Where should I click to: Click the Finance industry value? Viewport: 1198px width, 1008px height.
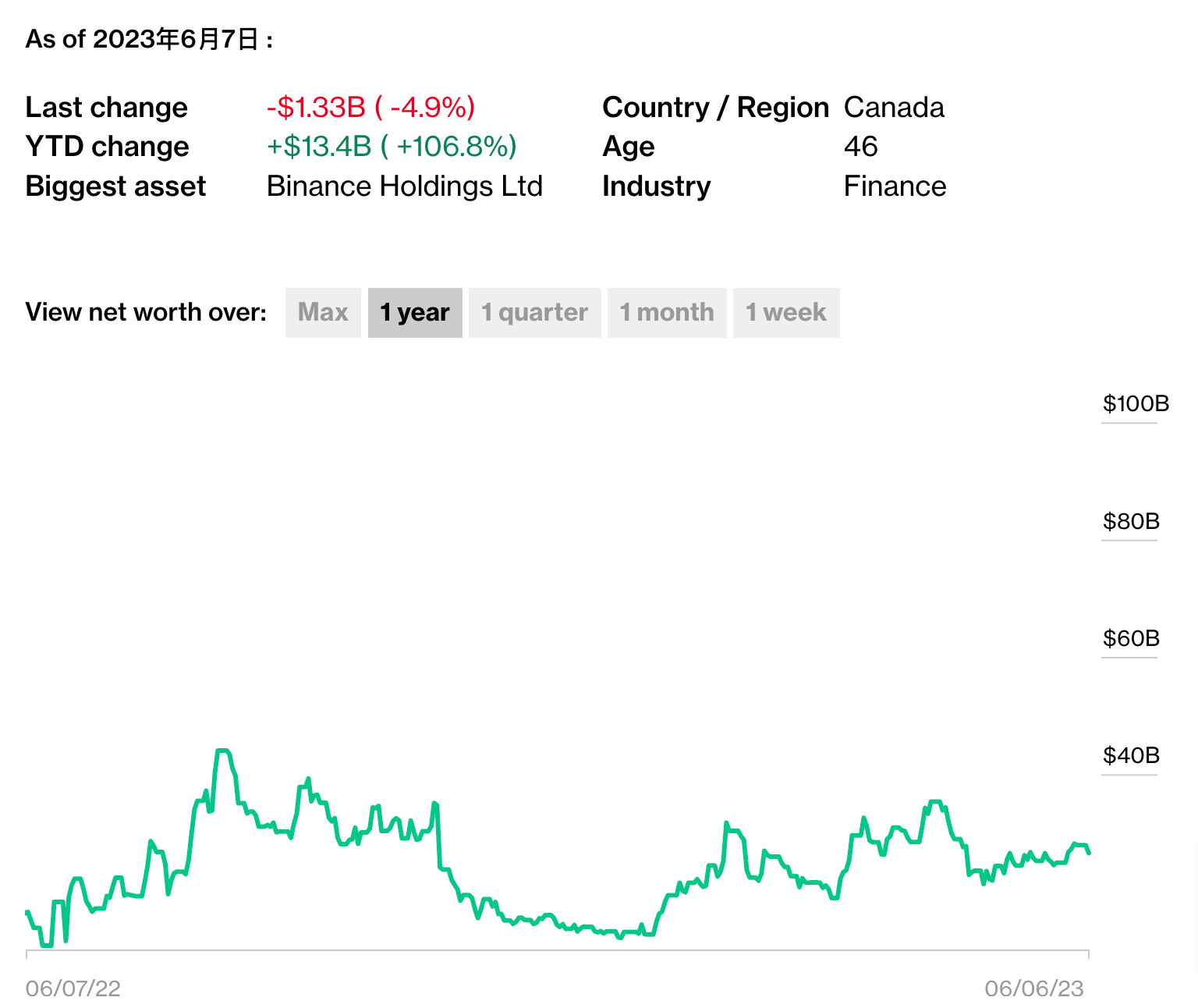pos(895,186)
